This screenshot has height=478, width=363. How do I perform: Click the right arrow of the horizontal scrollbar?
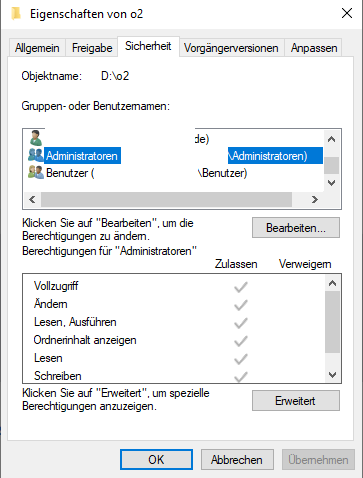pos(315,200)
